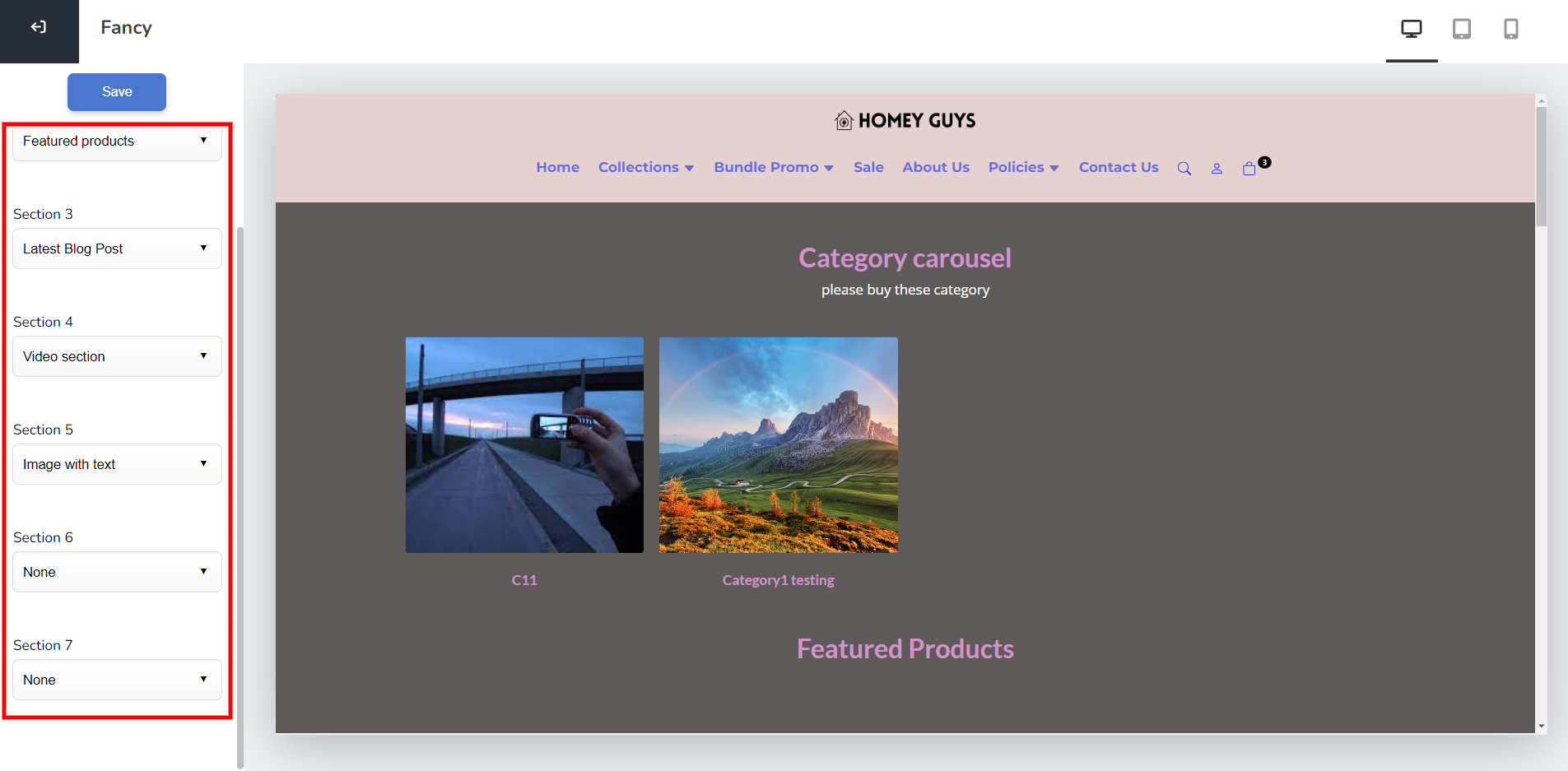Save the theme changes
This screenshot has height=771, width=1568.
117,92
